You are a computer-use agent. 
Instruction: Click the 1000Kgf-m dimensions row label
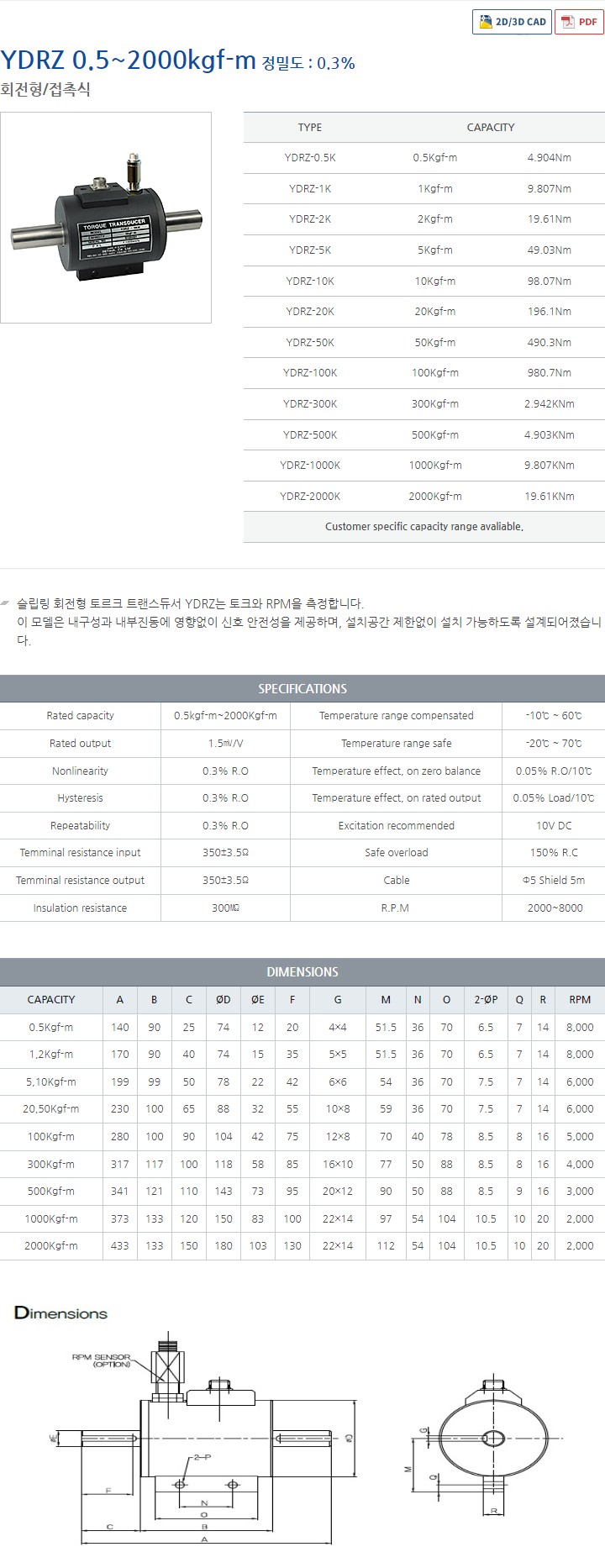[x=51, y=1219]
